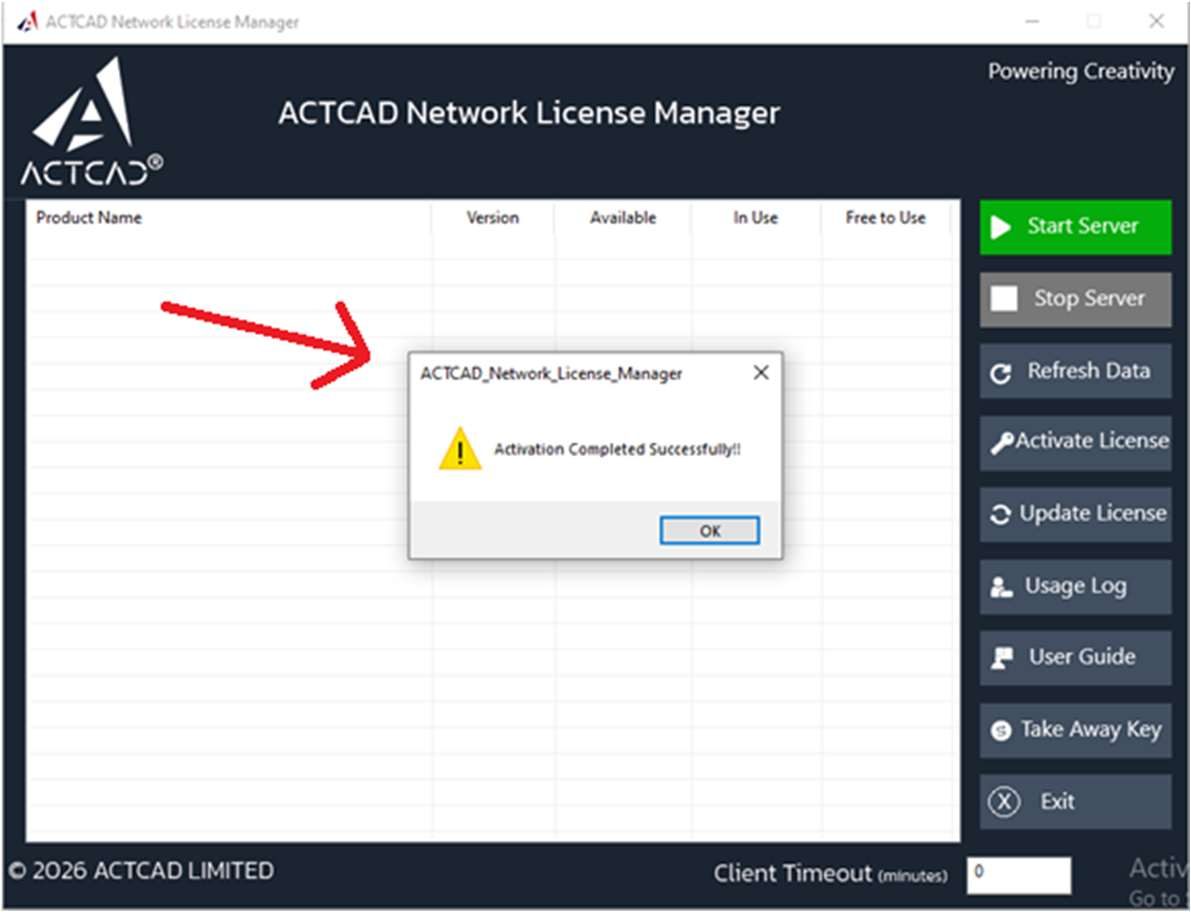
Task: Open the Activate License option
Action: (x=1076, y=443)
